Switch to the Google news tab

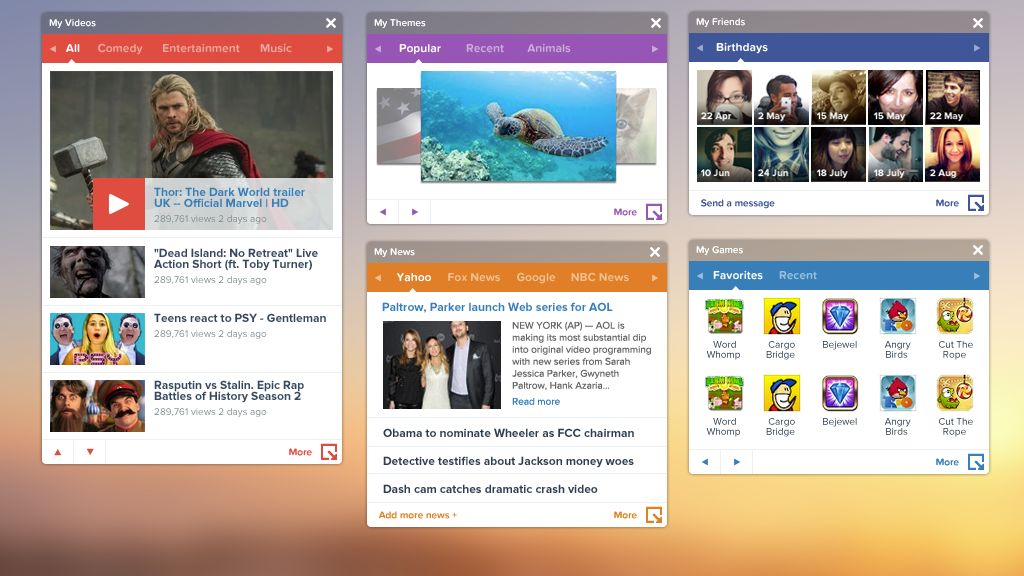pos(536,278)
